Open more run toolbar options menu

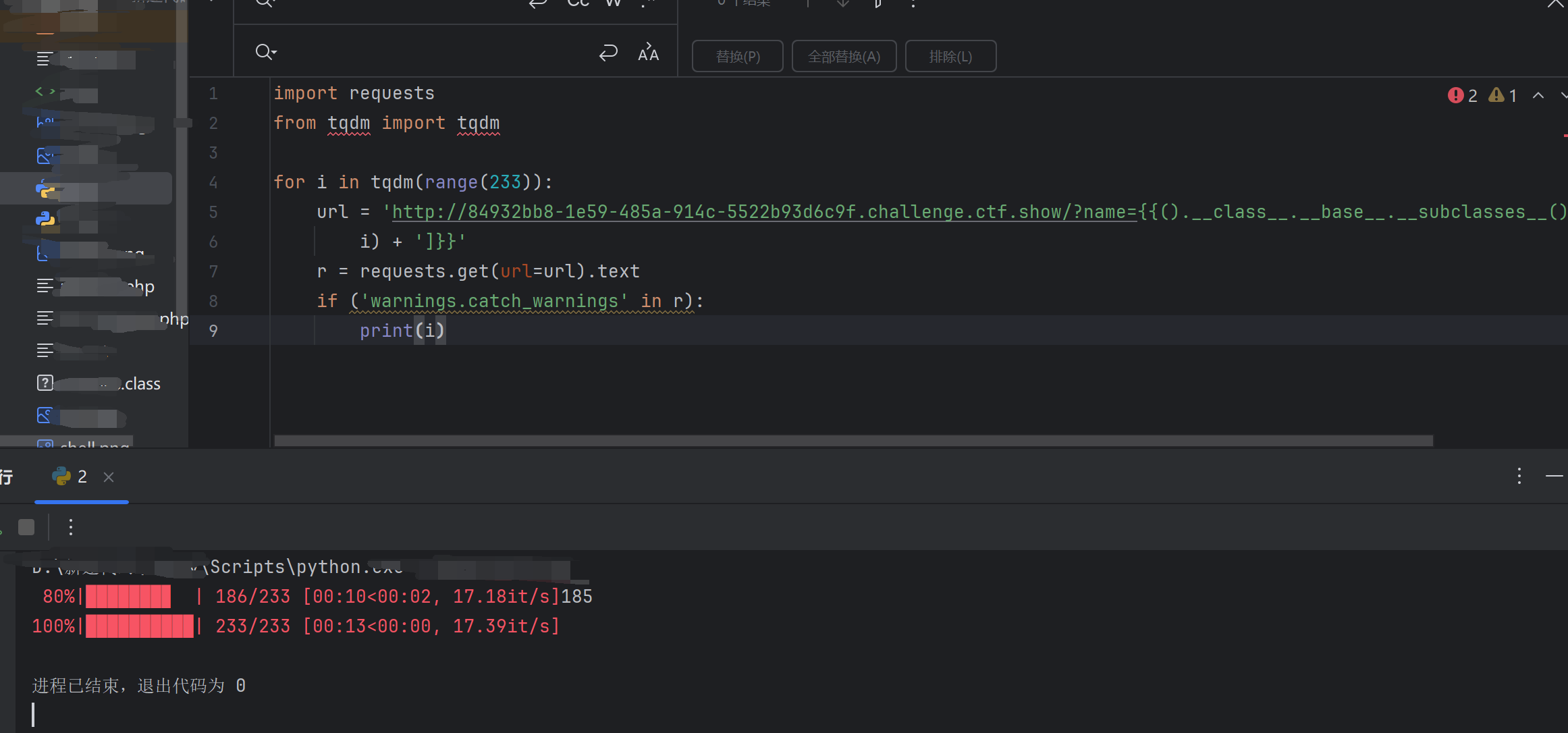[71, 527]
